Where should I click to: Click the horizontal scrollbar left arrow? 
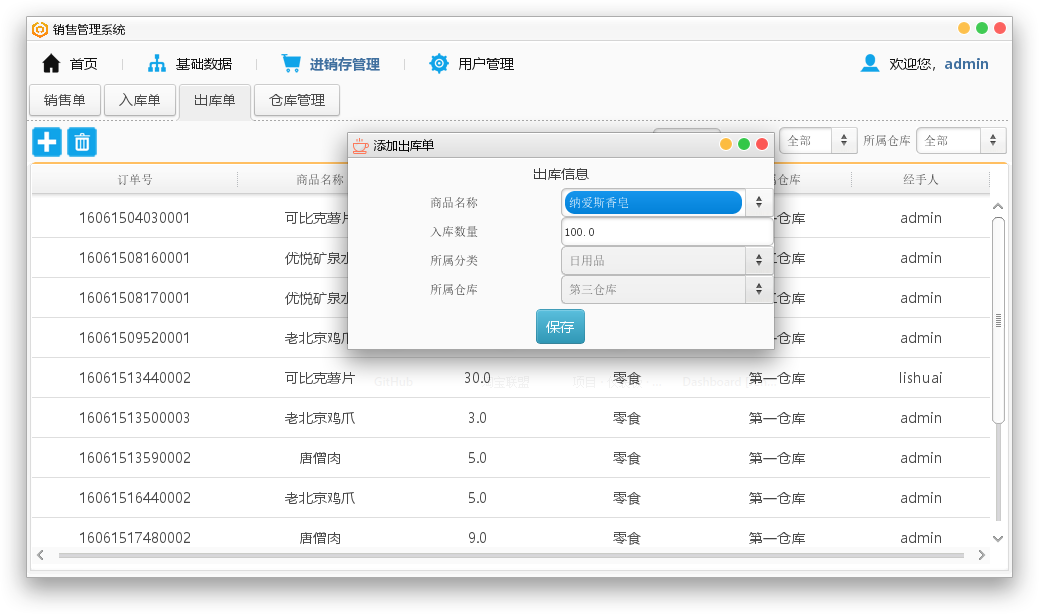pos(40,555)
